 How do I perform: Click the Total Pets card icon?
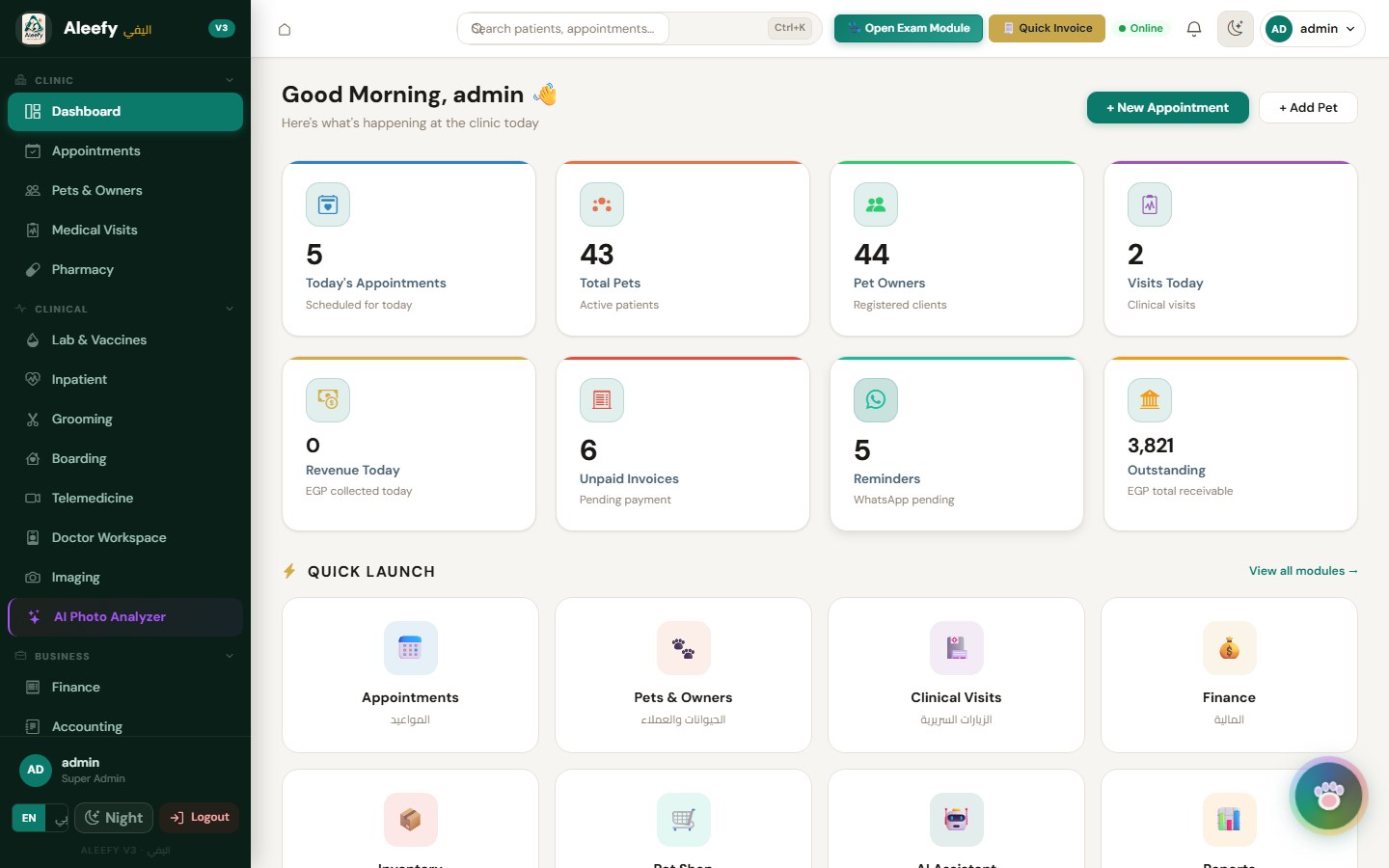[x=602, y=204]
